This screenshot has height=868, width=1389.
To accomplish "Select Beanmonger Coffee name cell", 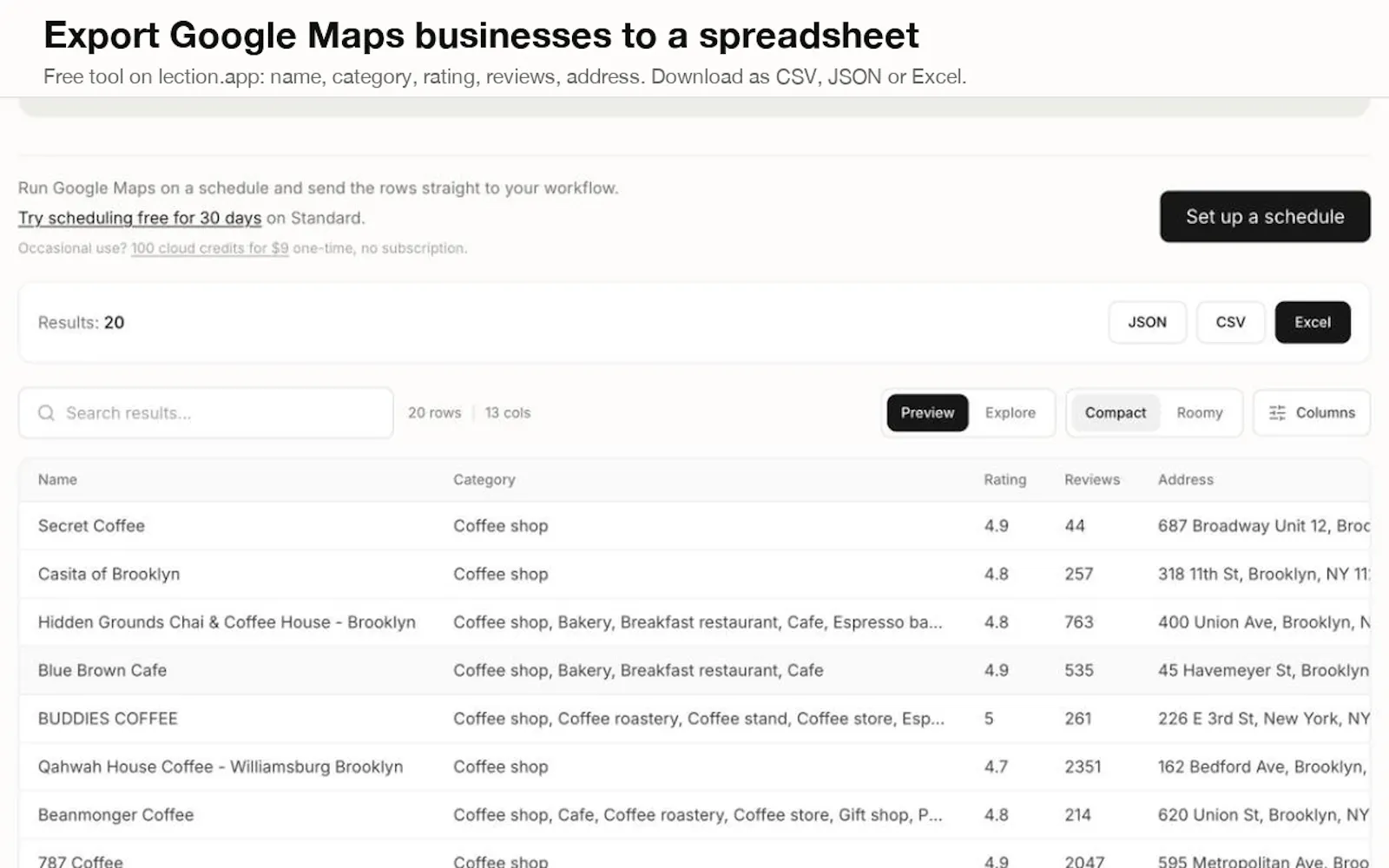I will pyautogui.click(x=115, y=815).
